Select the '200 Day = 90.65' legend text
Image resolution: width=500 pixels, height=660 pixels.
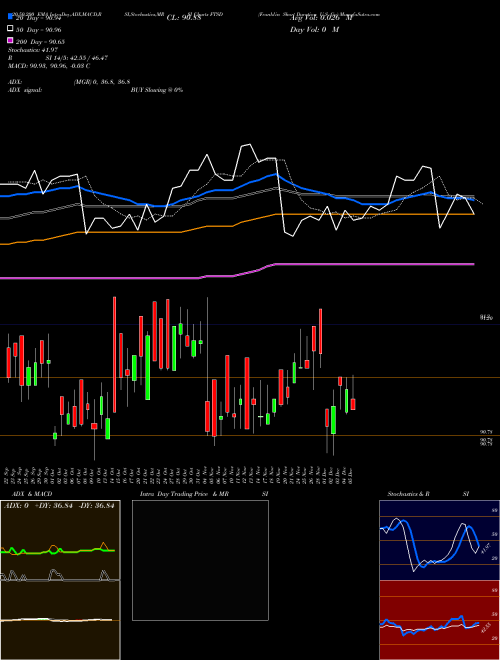pyautogui.click(x=40, y=42)
